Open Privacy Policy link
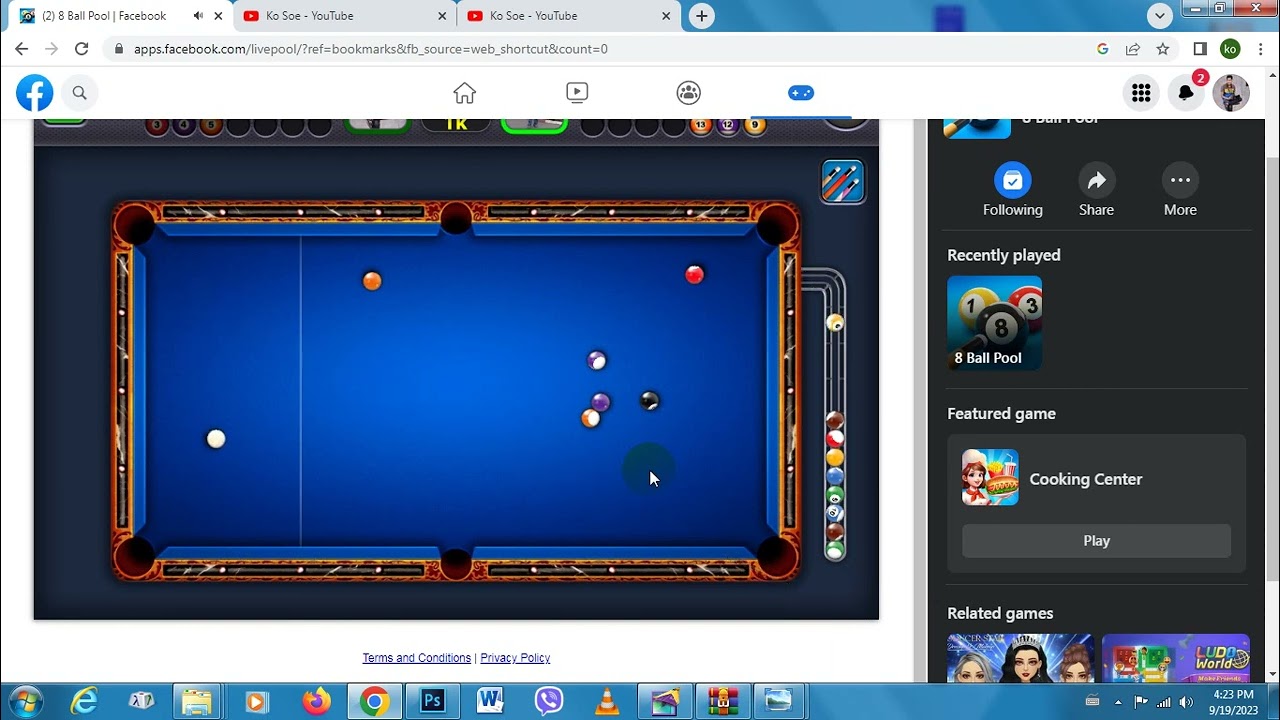The image size is (1280, 720). pyautogui.click(x=515, y=658)
